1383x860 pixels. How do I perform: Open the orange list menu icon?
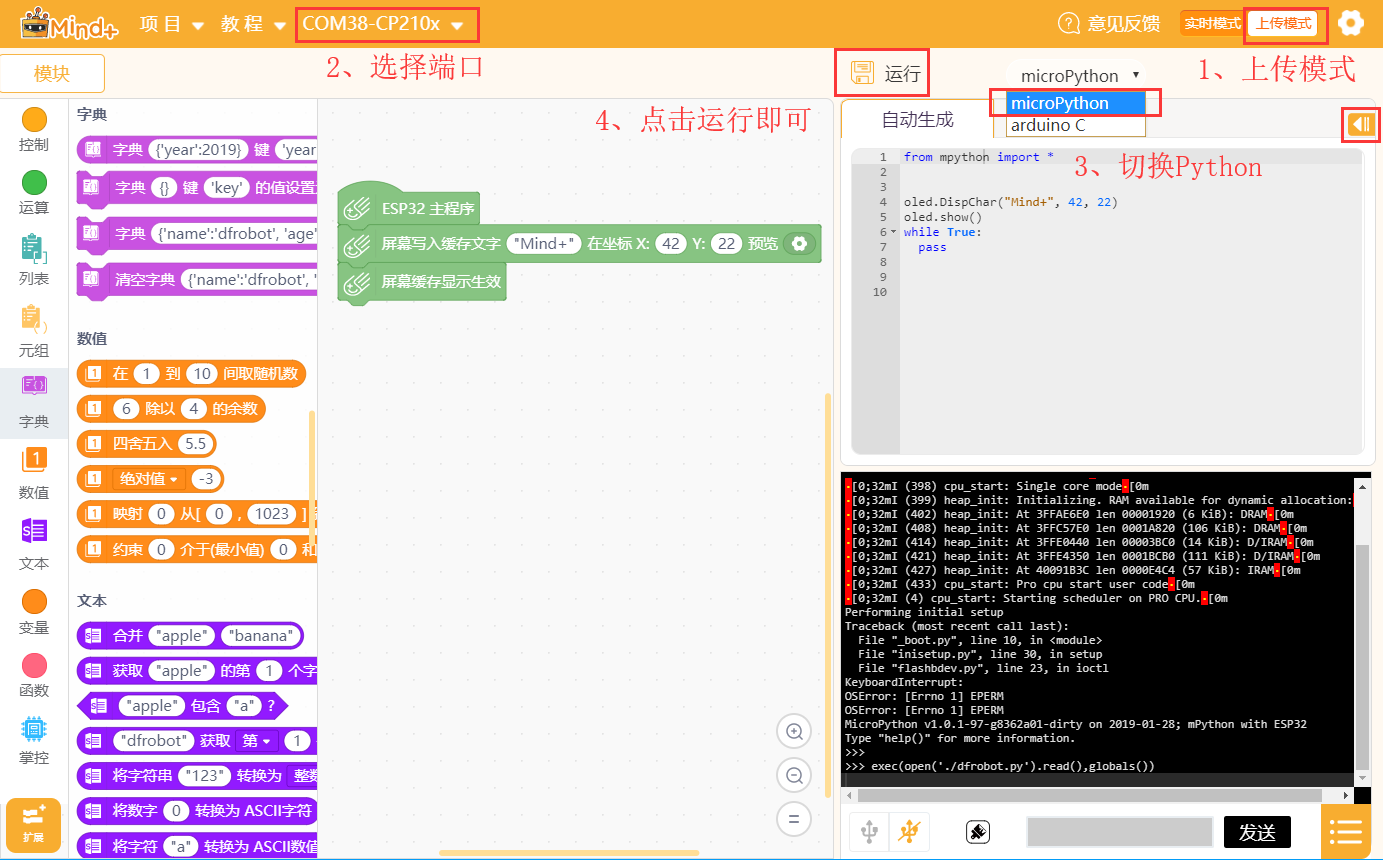pos(1346,831)
